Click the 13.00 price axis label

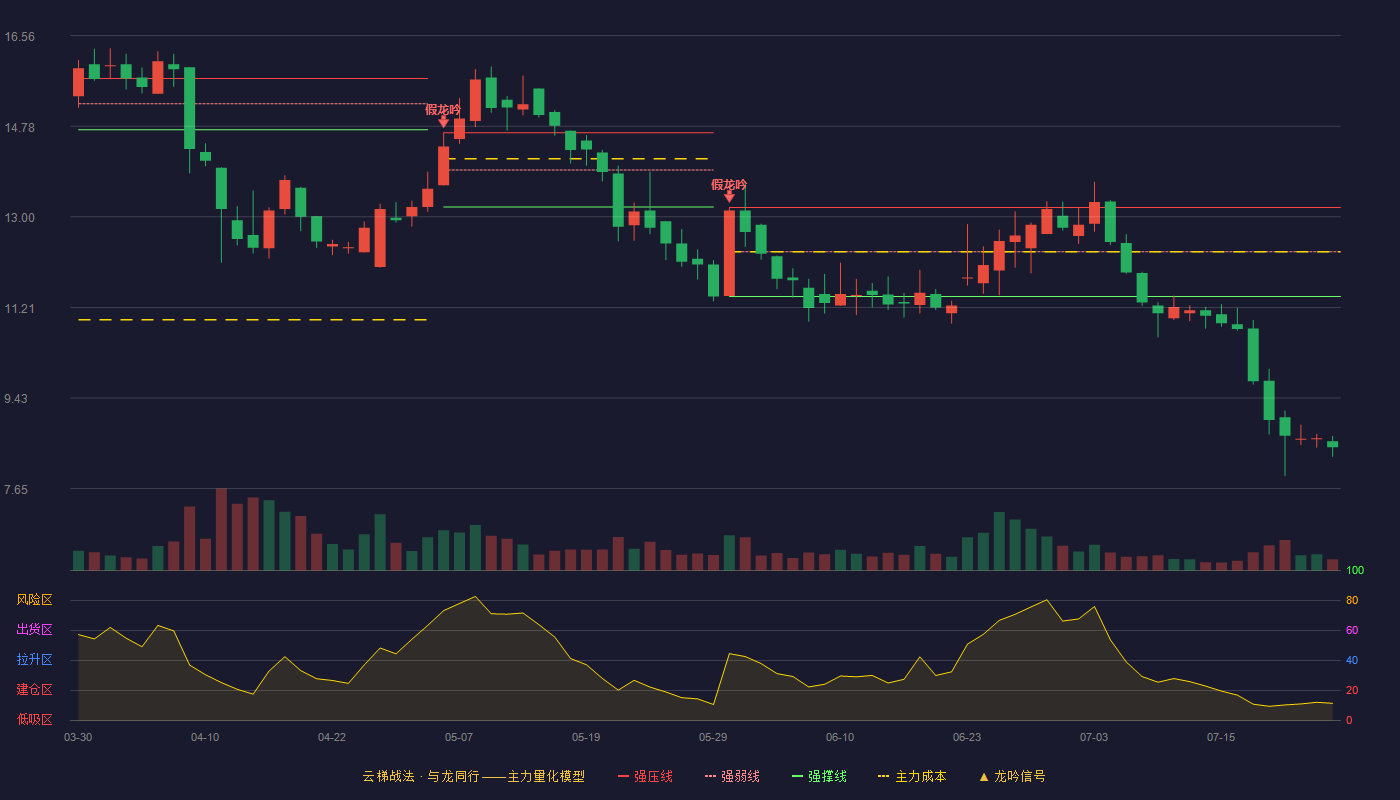[x=19, y=218]
